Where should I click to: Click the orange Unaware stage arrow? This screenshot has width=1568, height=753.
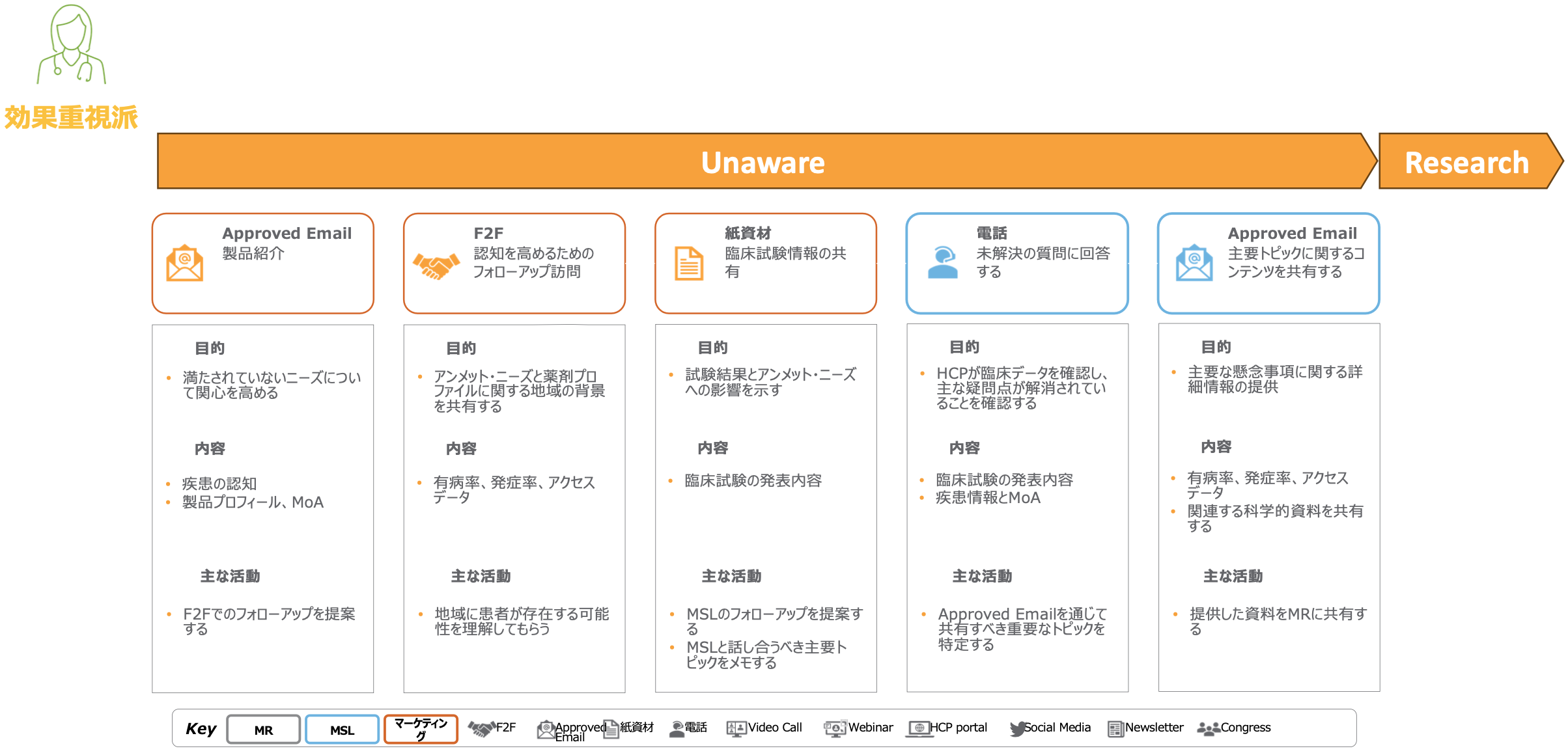(762, 162)
